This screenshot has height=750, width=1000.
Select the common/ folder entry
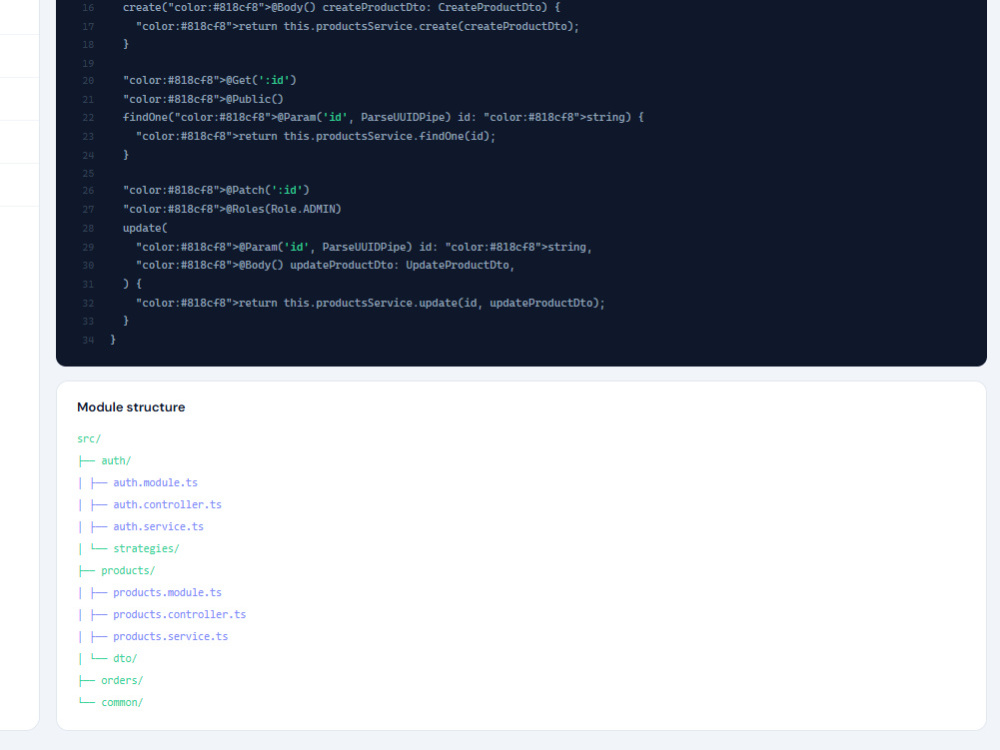click(x=122, y=702)
